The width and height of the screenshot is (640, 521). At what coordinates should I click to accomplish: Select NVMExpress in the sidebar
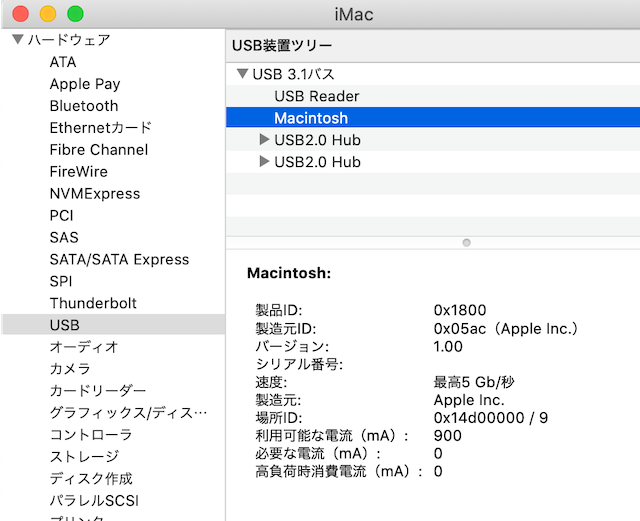(x=95, y=194)
